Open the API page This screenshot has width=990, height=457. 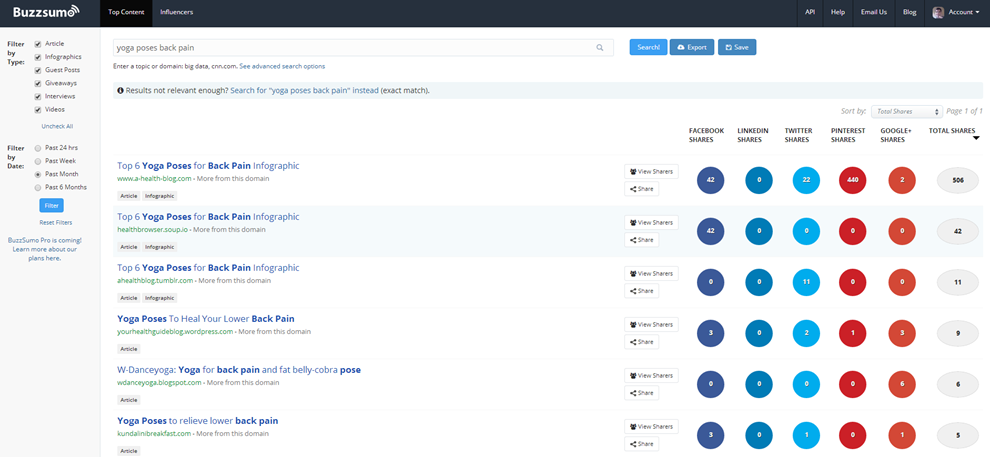point(810,12)
